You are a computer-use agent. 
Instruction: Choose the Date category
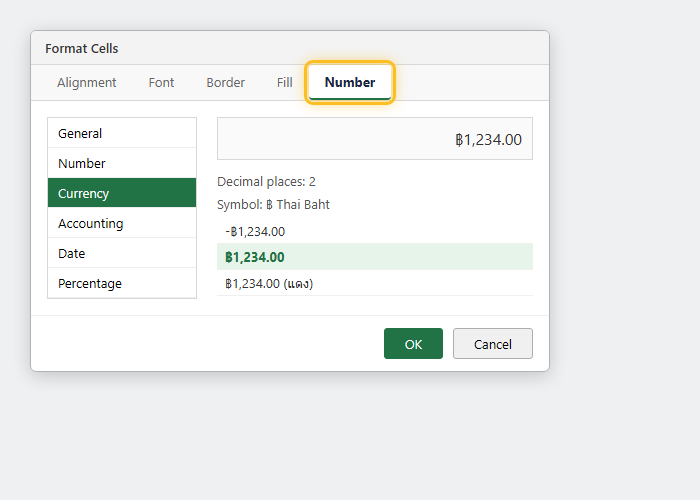(x=122, y=253)
